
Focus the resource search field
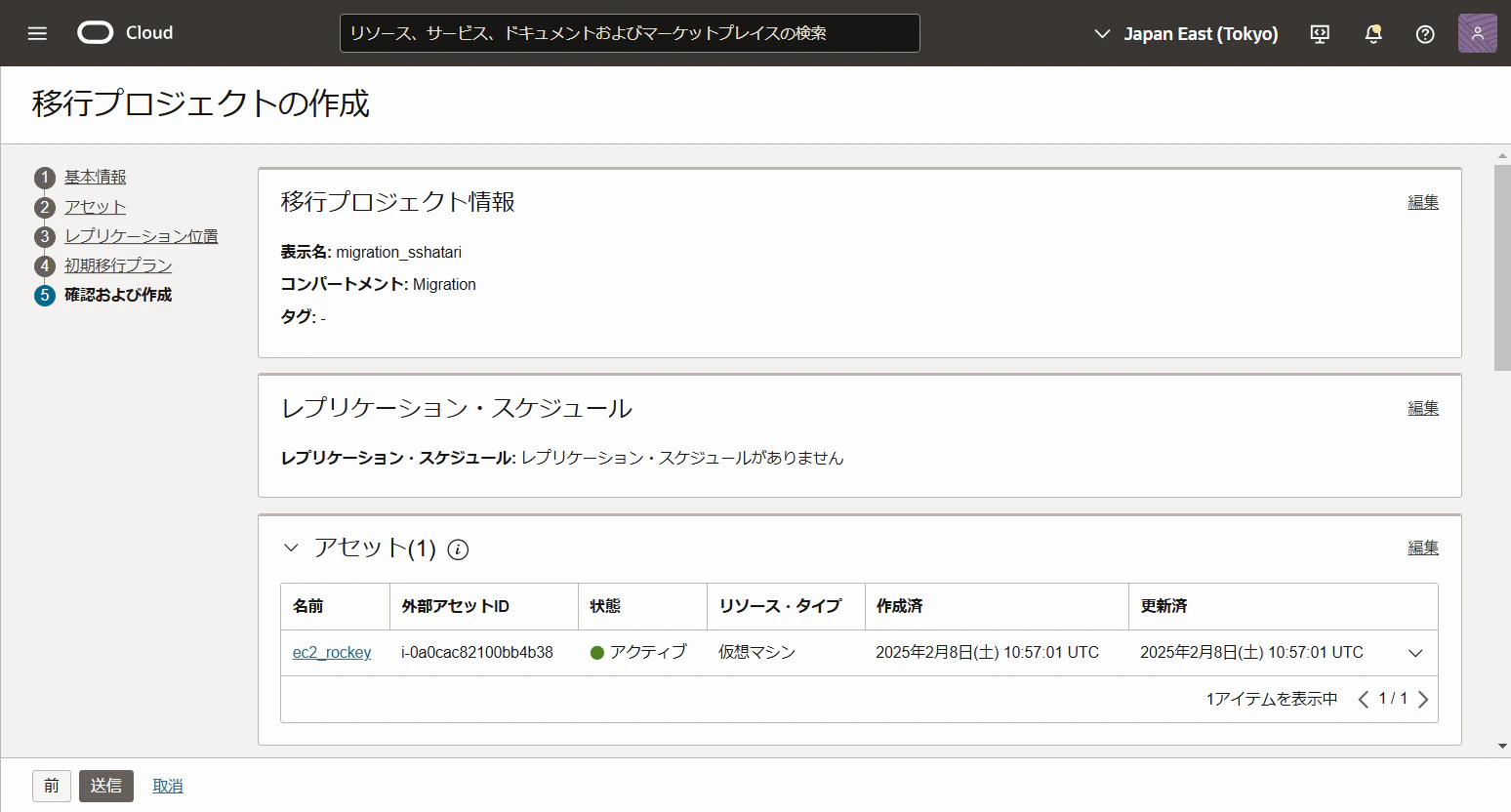pyautogui.click(x=630, y=33)
